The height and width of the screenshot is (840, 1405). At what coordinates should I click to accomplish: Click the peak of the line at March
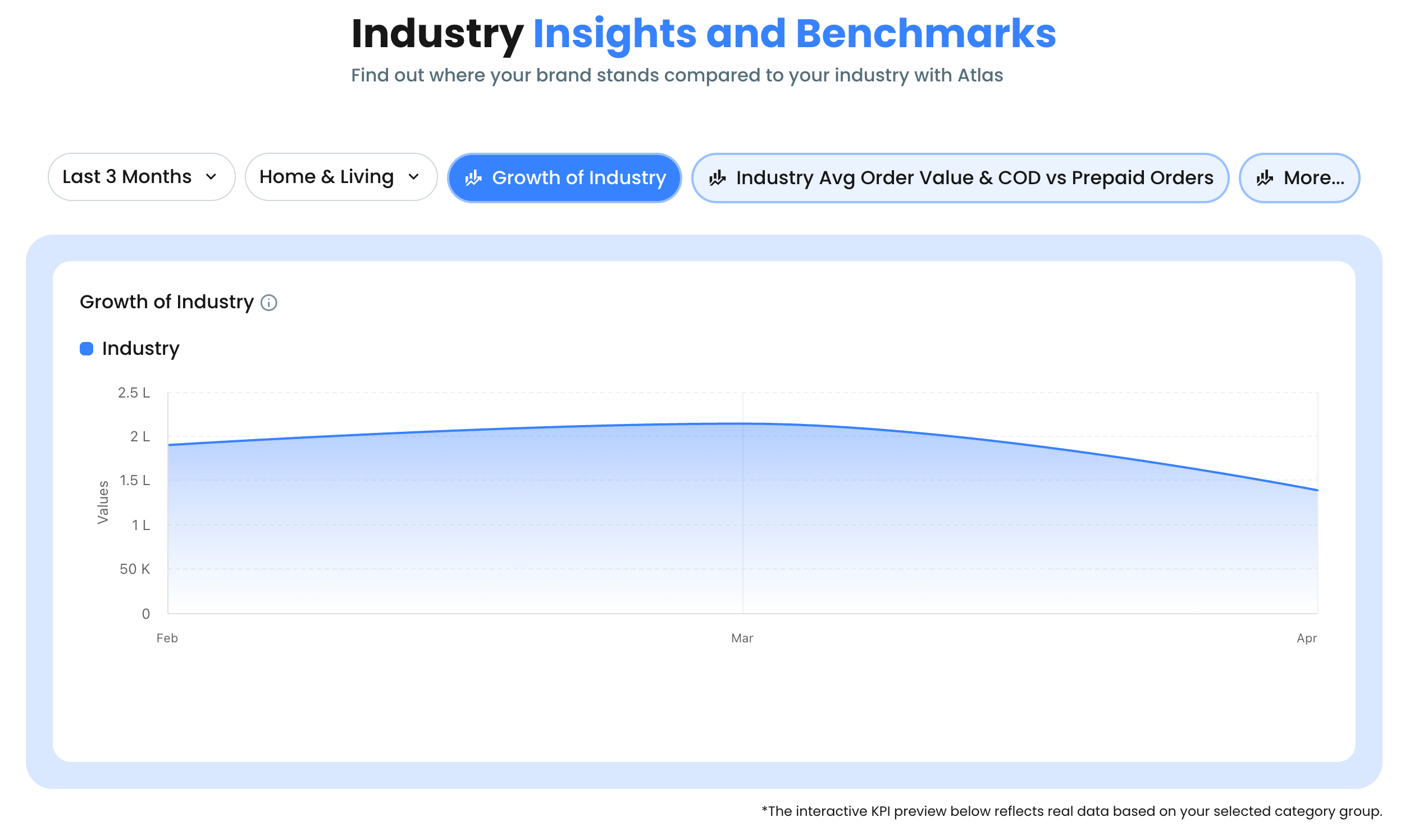tap(743, 423)
